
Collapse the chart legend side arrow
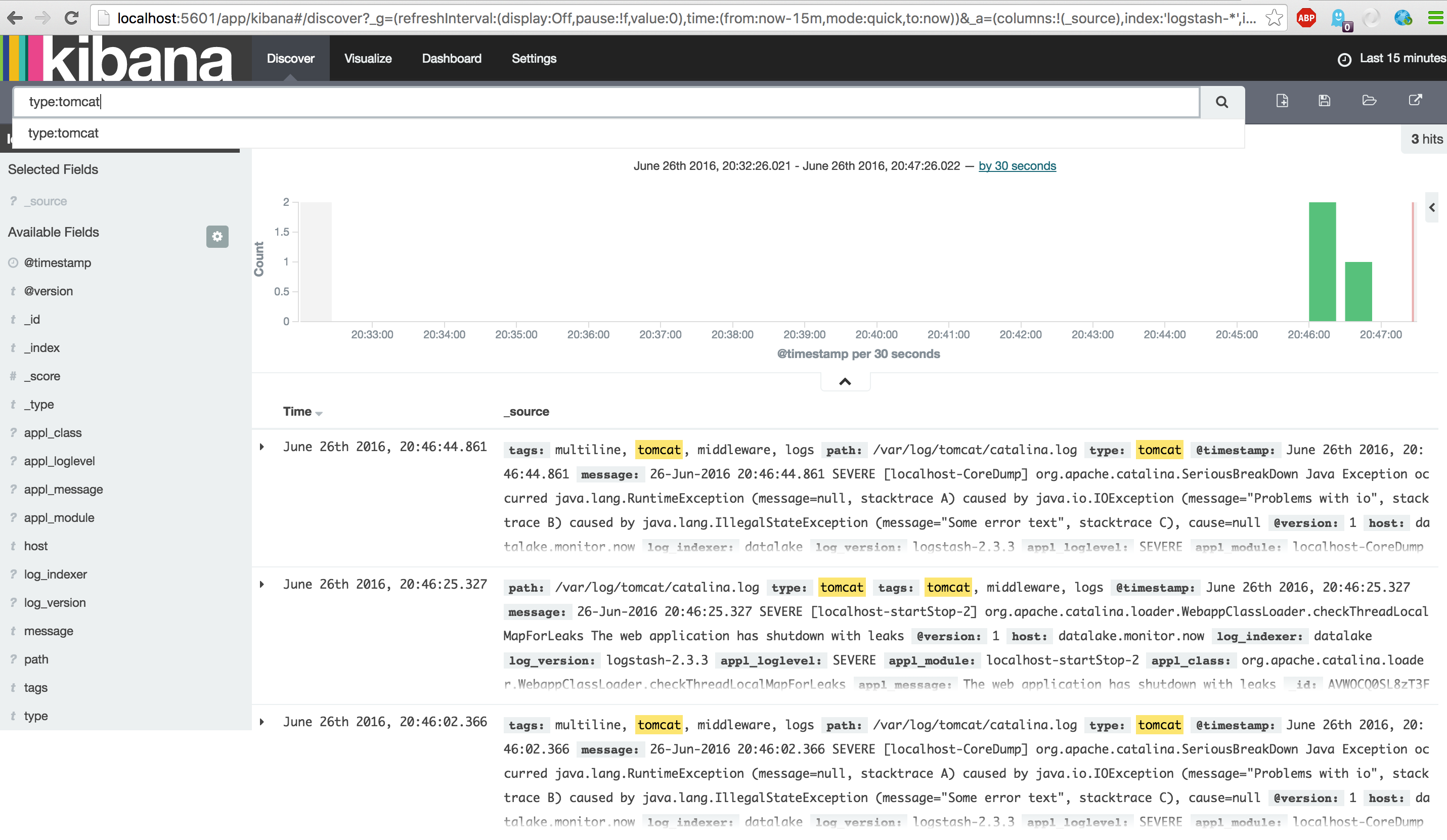[x=1432, y=208]
